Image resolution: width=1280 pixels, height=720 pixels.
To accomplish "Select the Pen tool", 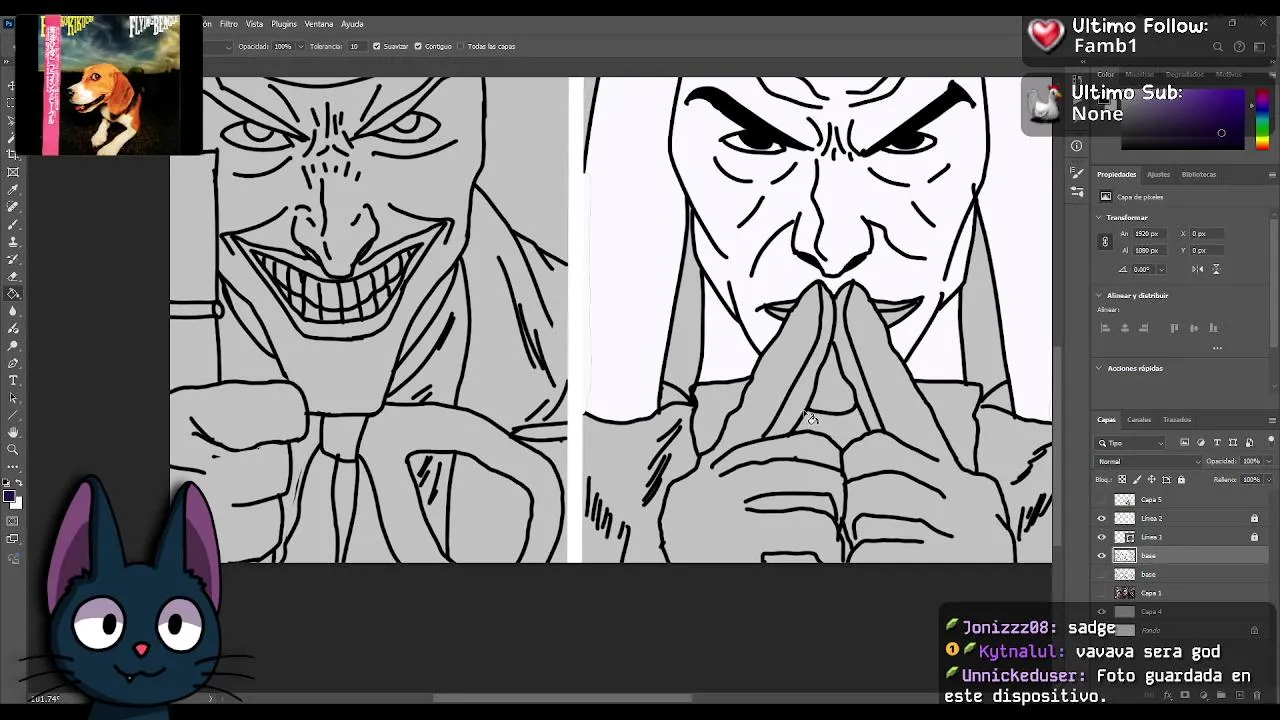I will [13, 363].
